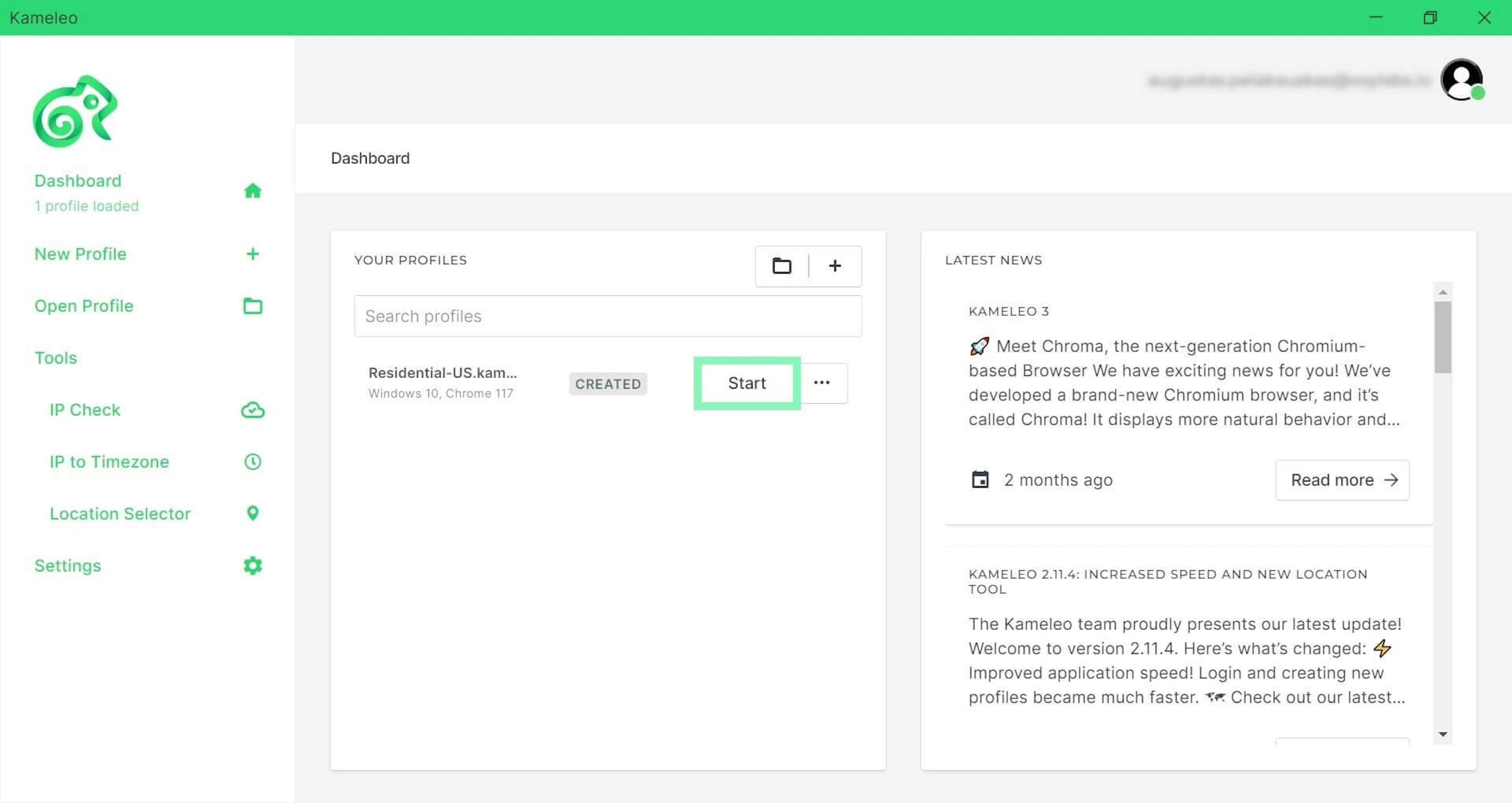The height and width of the screenshot is (803, 1512).
Task: Click 'Windows 10, Chrome 117' profile details
Action: (x=440, y=393)
